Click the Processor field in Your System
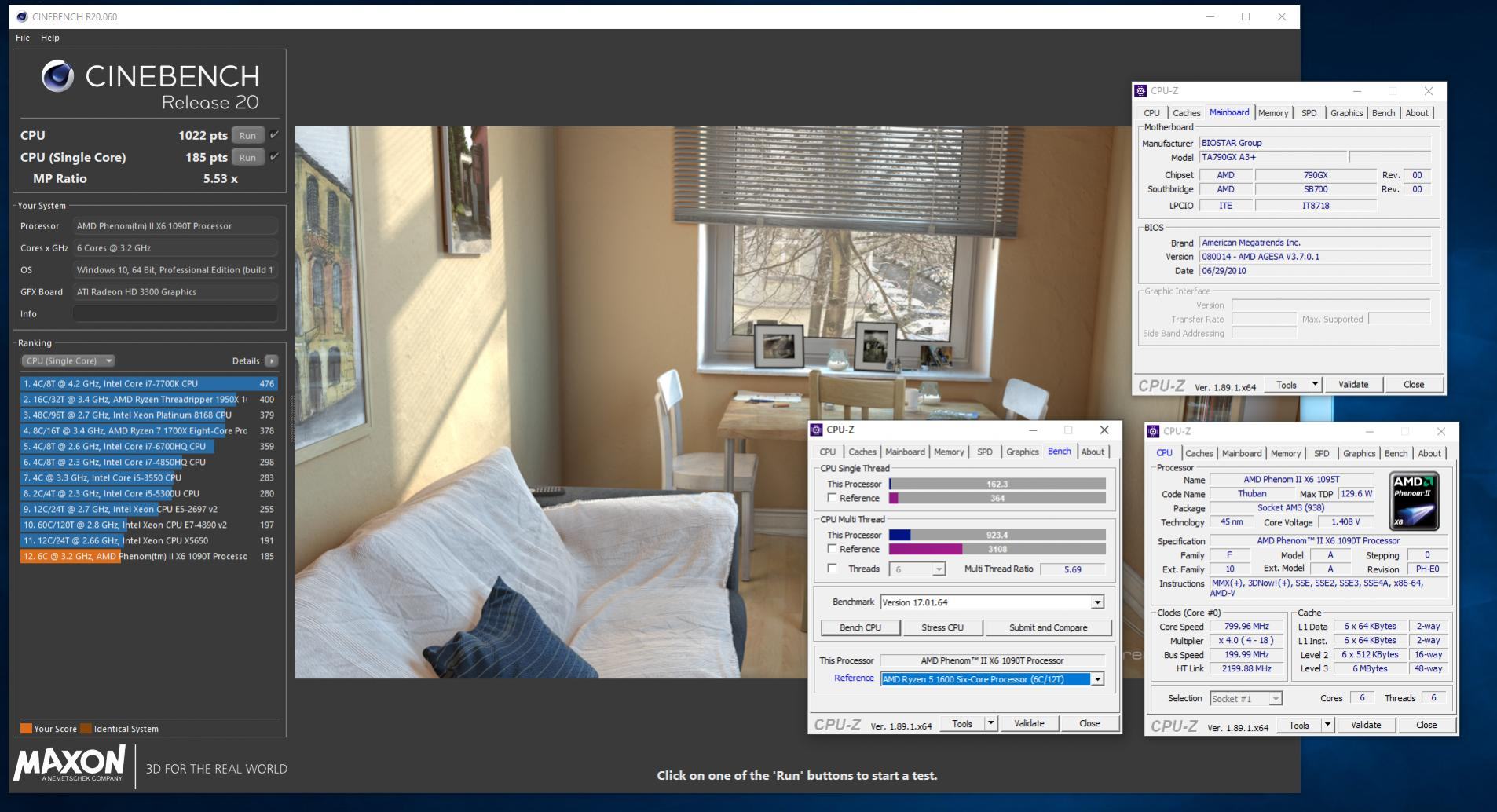1497x812 pixels. (175, 225)
